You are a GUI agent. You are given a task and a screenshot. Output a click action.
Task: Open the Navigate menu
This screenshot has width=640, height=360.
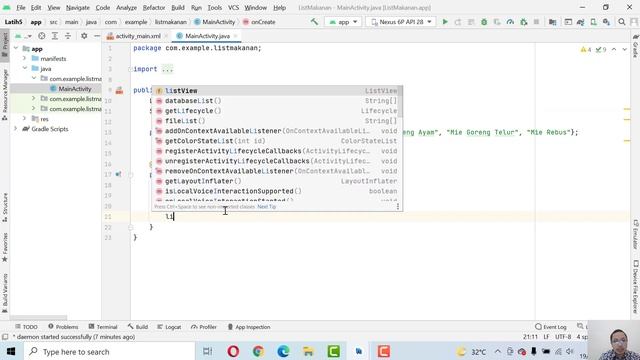coord(78,7)
